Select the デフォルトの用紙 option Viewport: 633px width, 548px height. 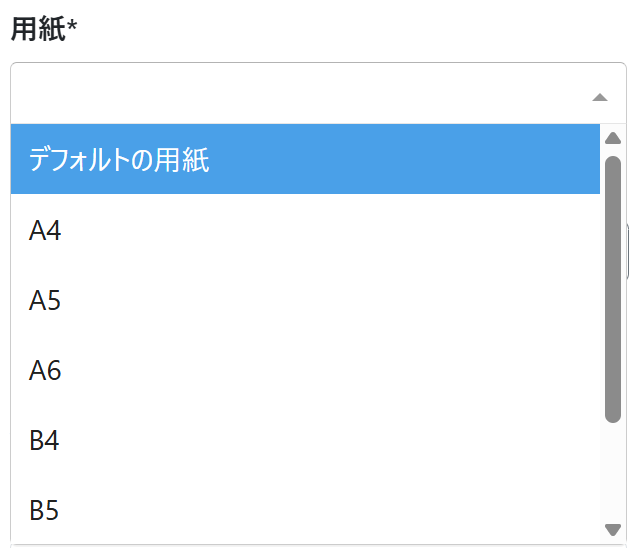coord(305,159)
